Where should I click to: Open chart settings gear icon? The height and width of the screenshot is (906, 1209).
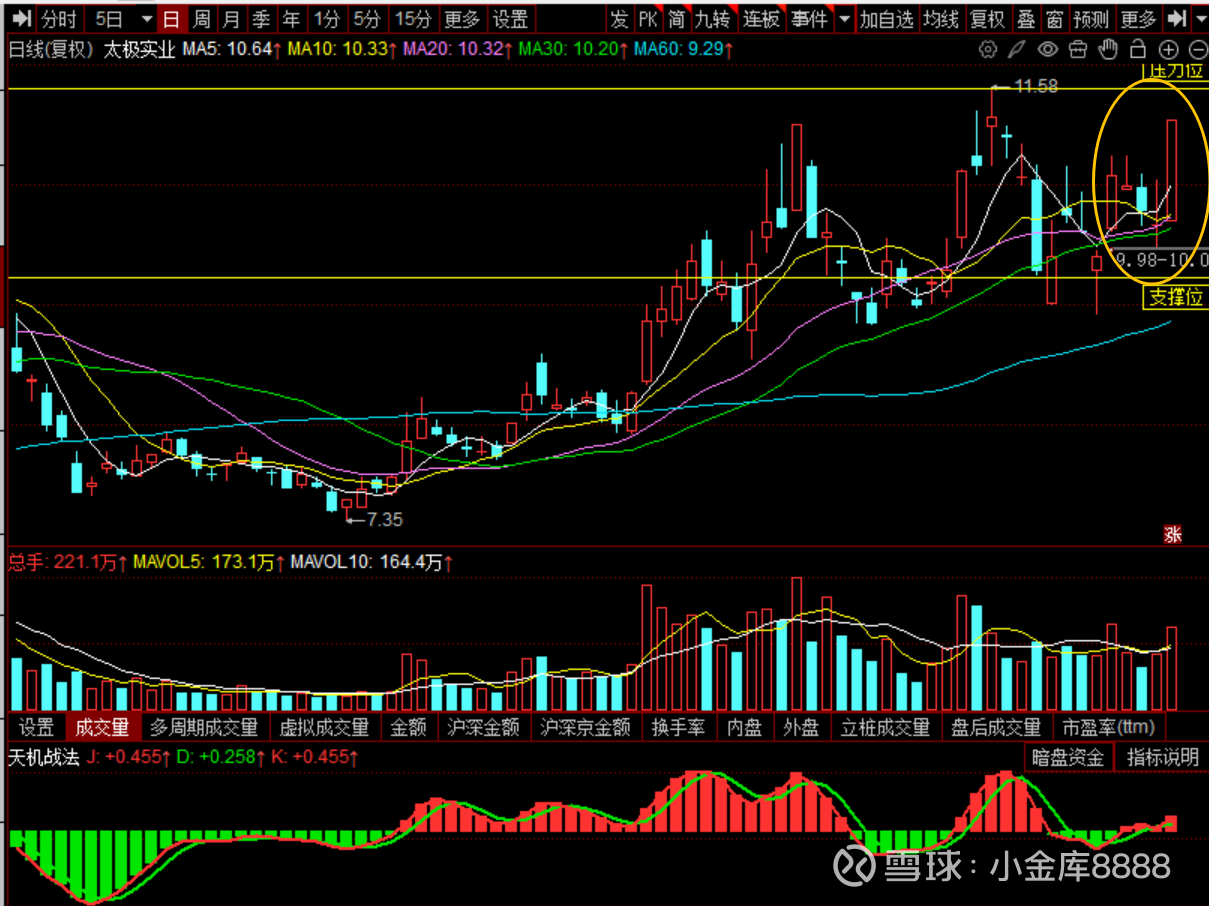point(988,49)
